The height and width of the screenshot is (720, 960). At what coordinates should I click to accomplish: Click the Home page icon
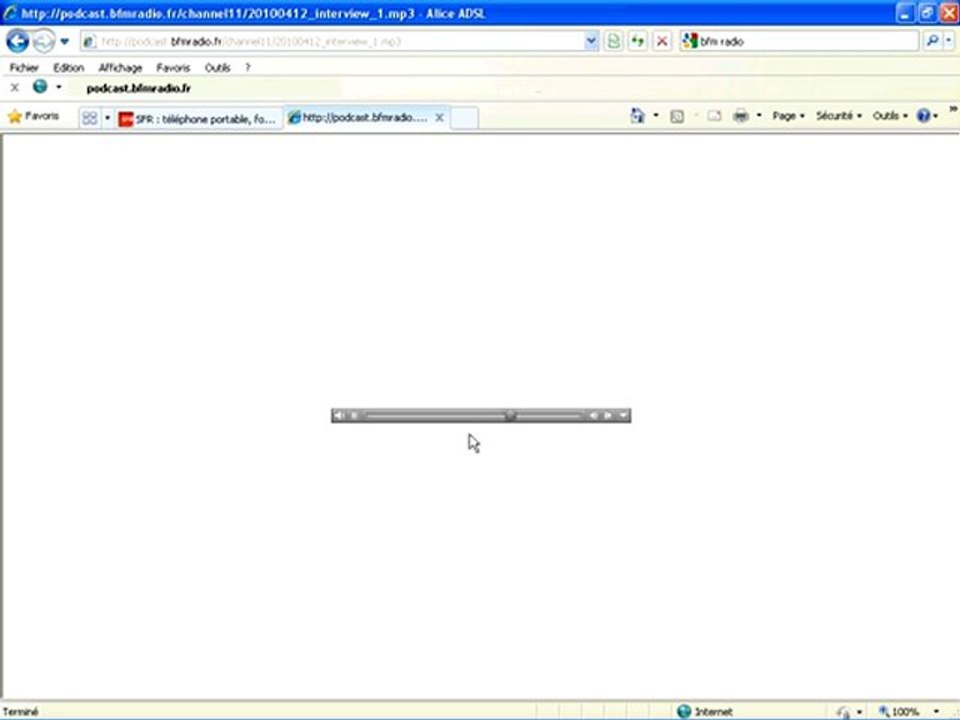tap(637, 116)
